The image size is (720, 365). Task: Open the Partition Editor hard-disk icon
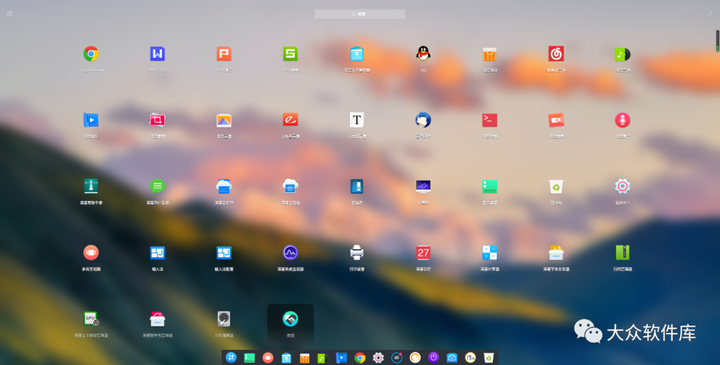tap(224, 319)
